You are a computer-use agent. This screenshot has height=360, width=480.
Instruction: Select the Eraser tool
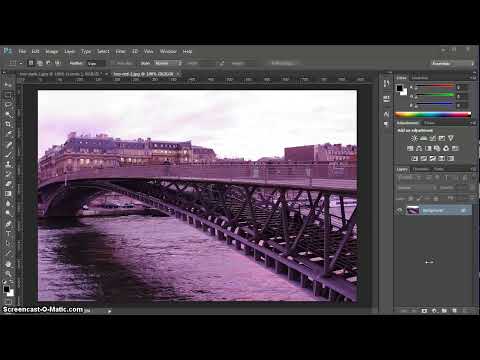coord(8,184)
